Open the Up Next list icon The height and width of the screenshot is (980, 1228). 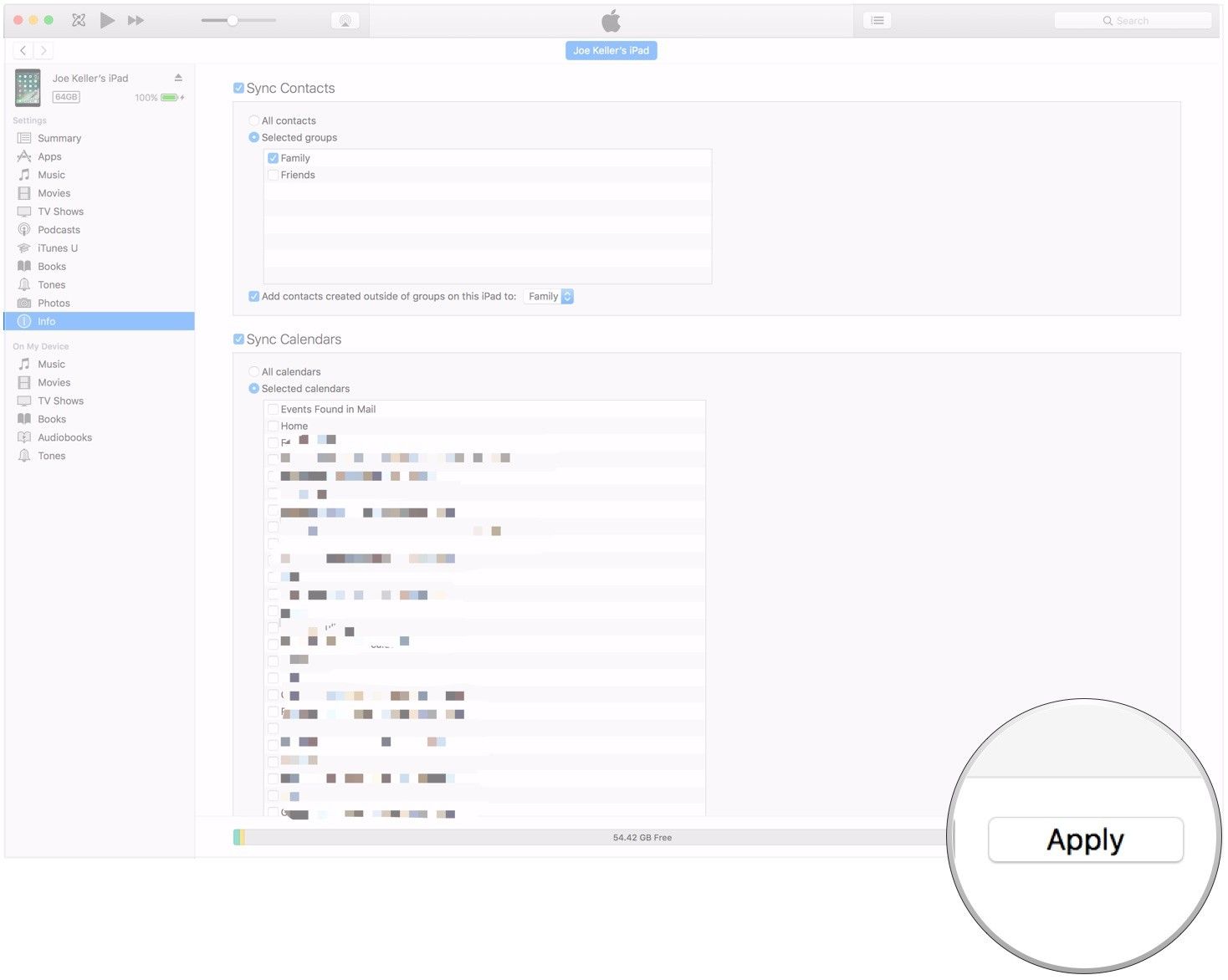tap(877, 21)
